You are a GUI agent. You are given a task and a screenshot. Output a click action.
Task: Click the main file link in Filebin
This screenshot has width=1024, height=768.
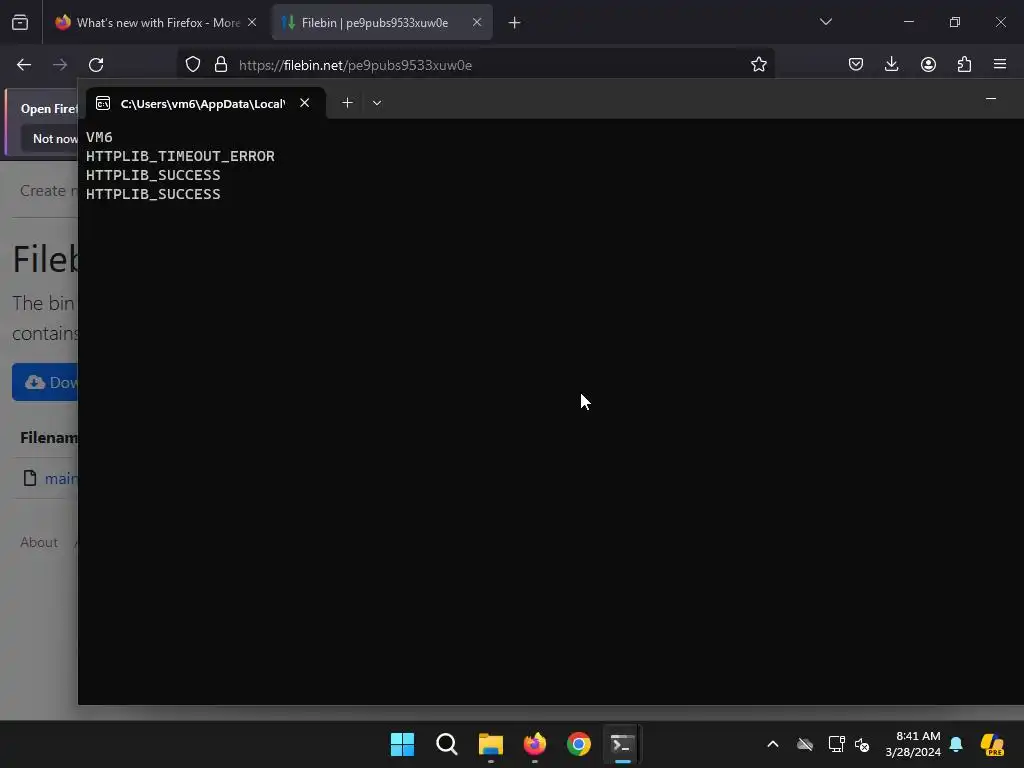[61, 479]
